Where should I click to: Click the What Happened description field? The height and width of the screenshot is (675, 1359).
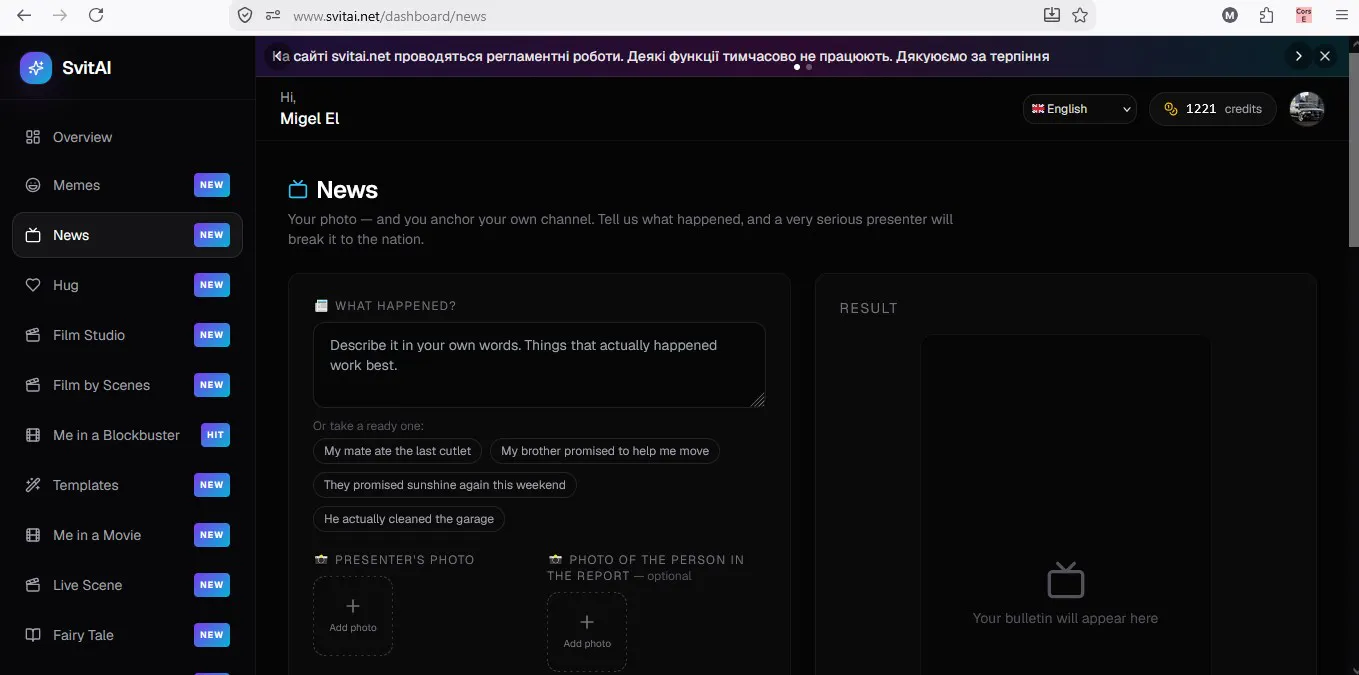[539, 365]
